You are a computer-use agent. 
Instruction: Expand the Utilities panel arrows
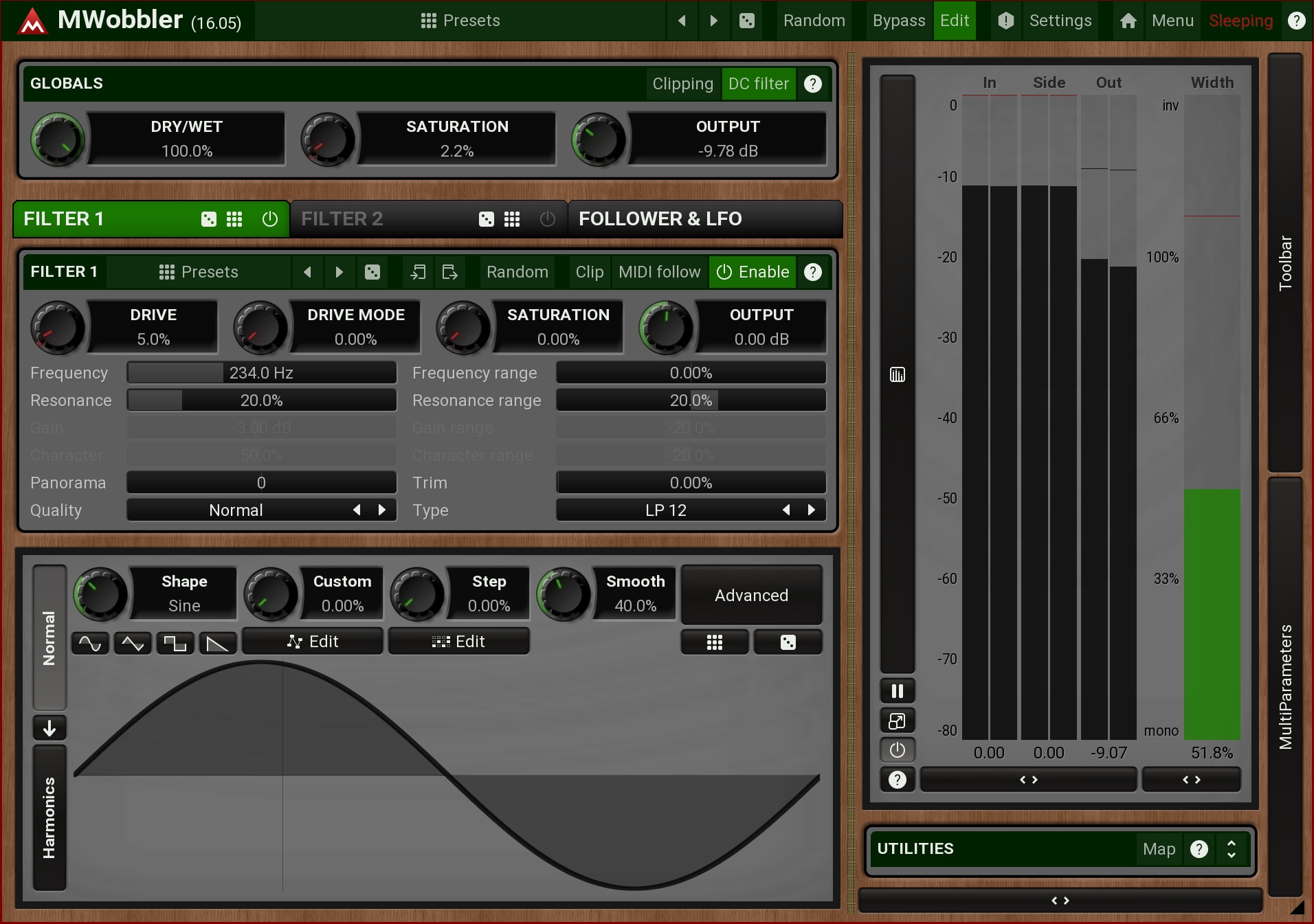coord(1232,849)
